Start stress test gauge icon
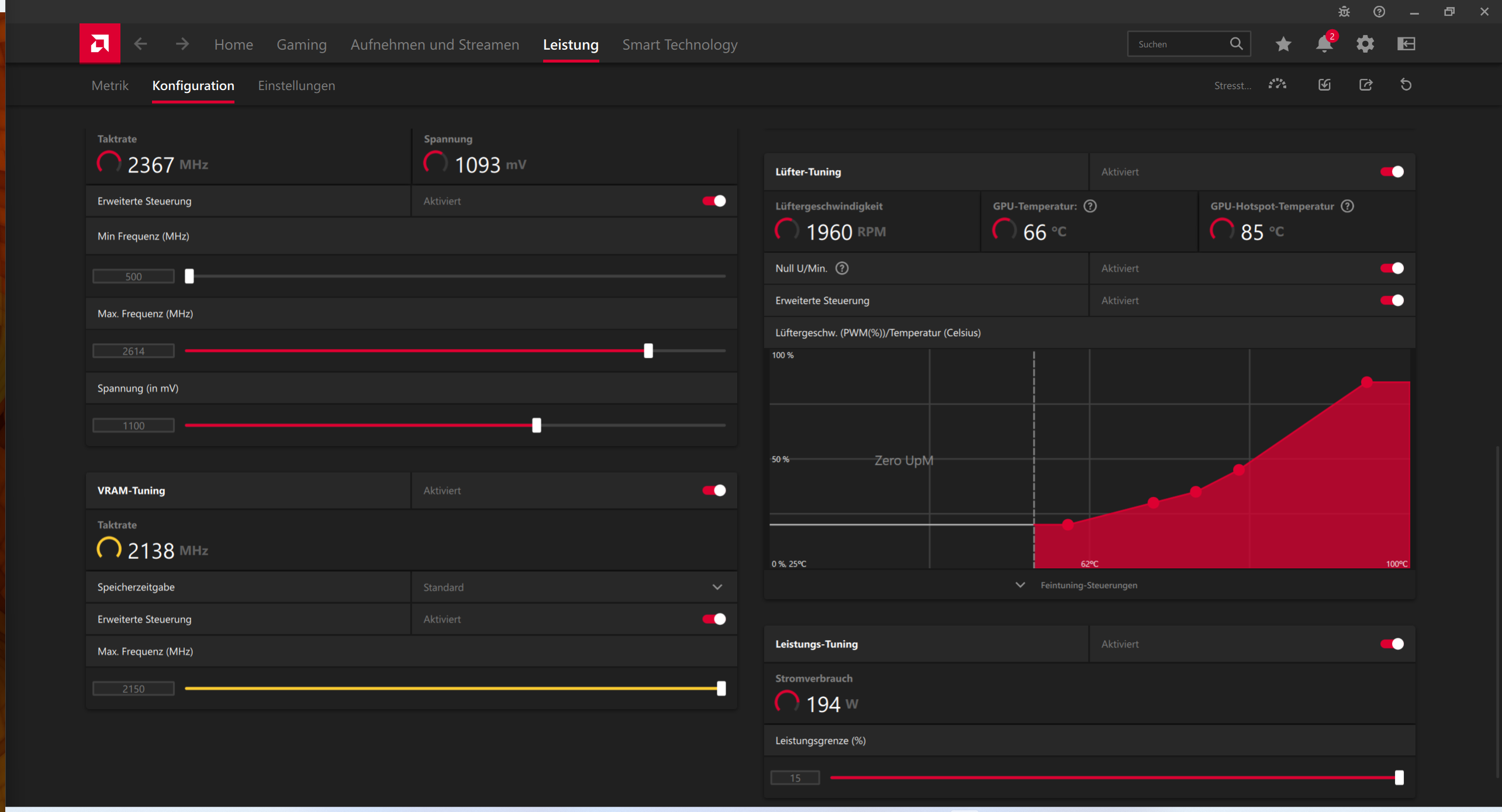This screenshot has width=1502, height=812. click(x=1277, y=85)
